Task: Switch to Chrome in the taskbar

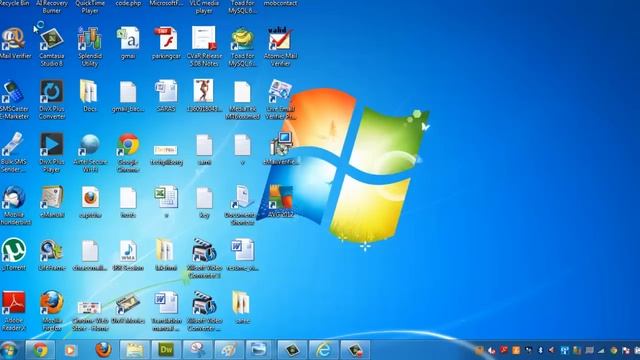Action: pyautogui.click(x=40, y=350)
